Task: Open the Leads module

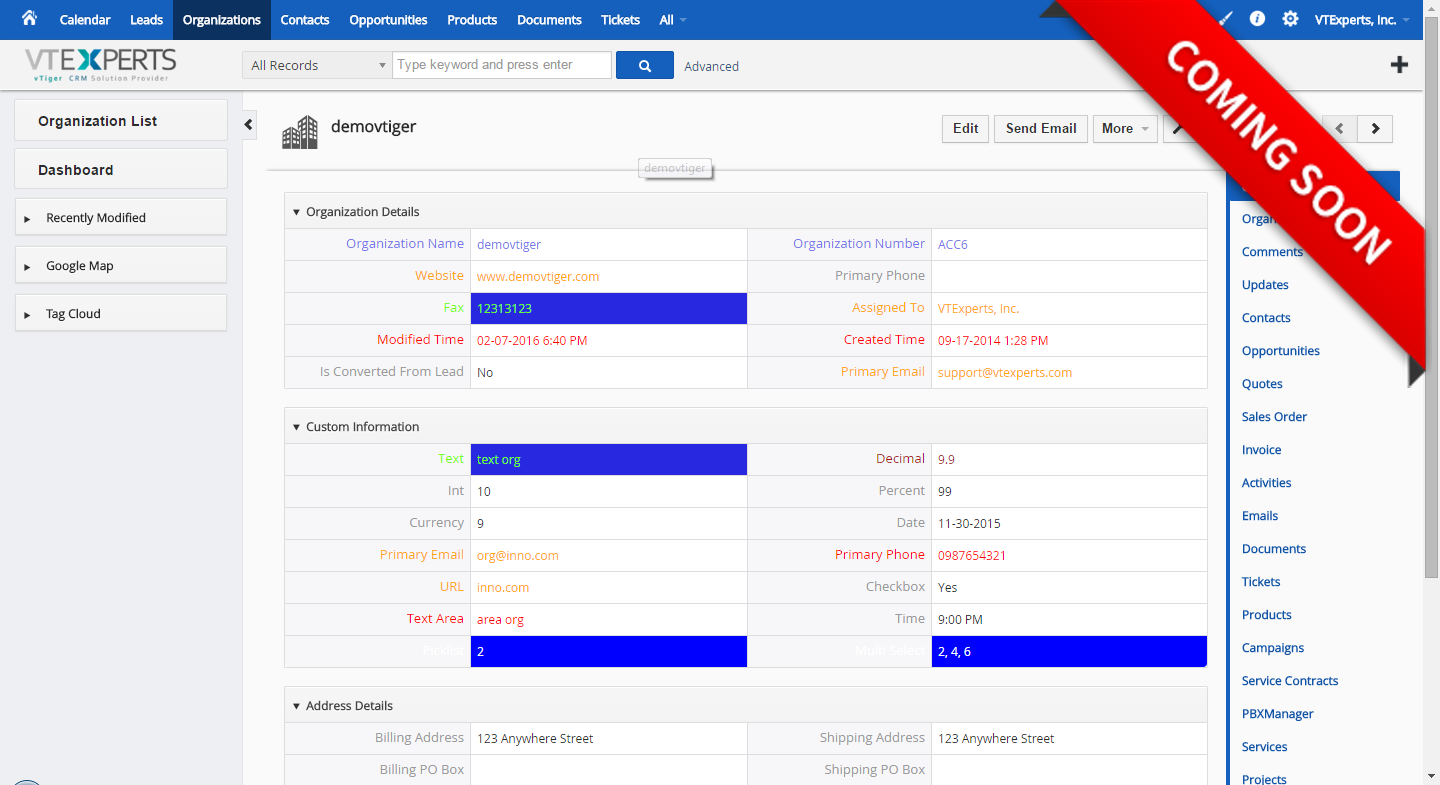Action: tap(146, 20)
